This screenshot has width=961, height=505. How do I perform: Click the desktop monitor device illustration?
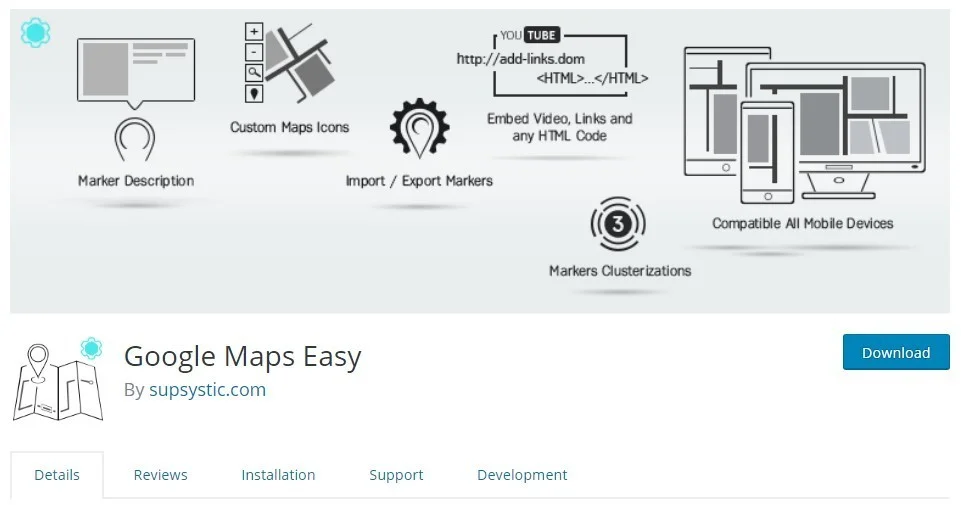point(836,130)
